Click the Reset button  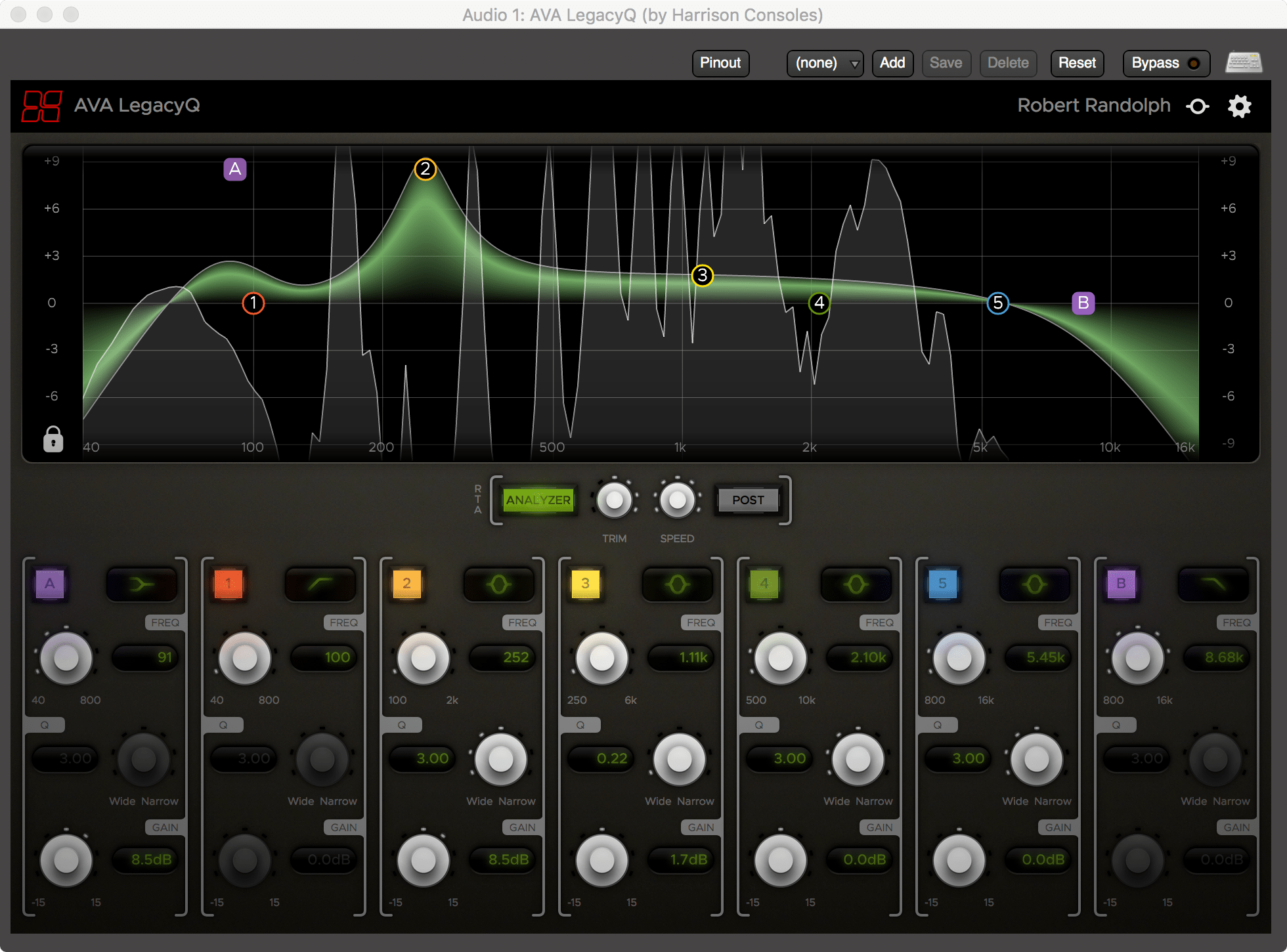click(1077, 63)
